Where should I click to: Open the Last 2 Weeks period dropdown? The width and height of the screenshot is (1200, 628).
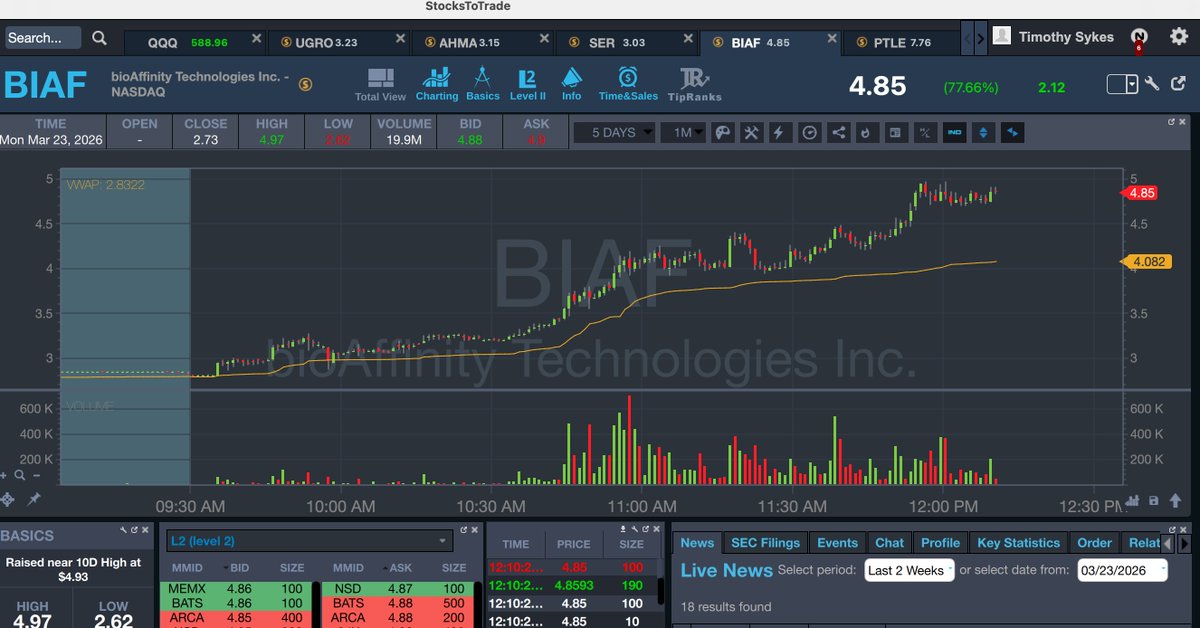(x=908, y=570)
